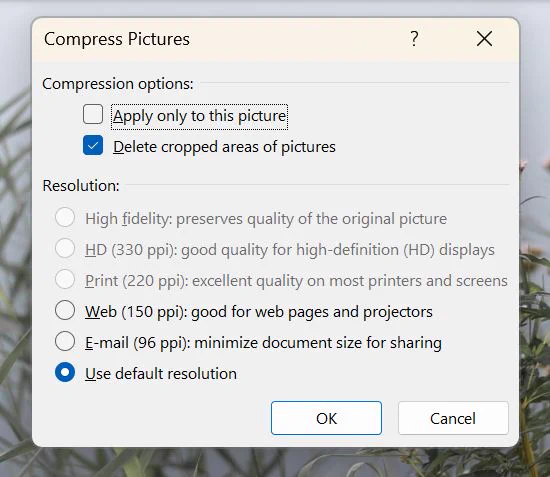Viewport: 550px width, 477px height.
Task: Open help via the question mark icon
Action: [x=414, y=39]
